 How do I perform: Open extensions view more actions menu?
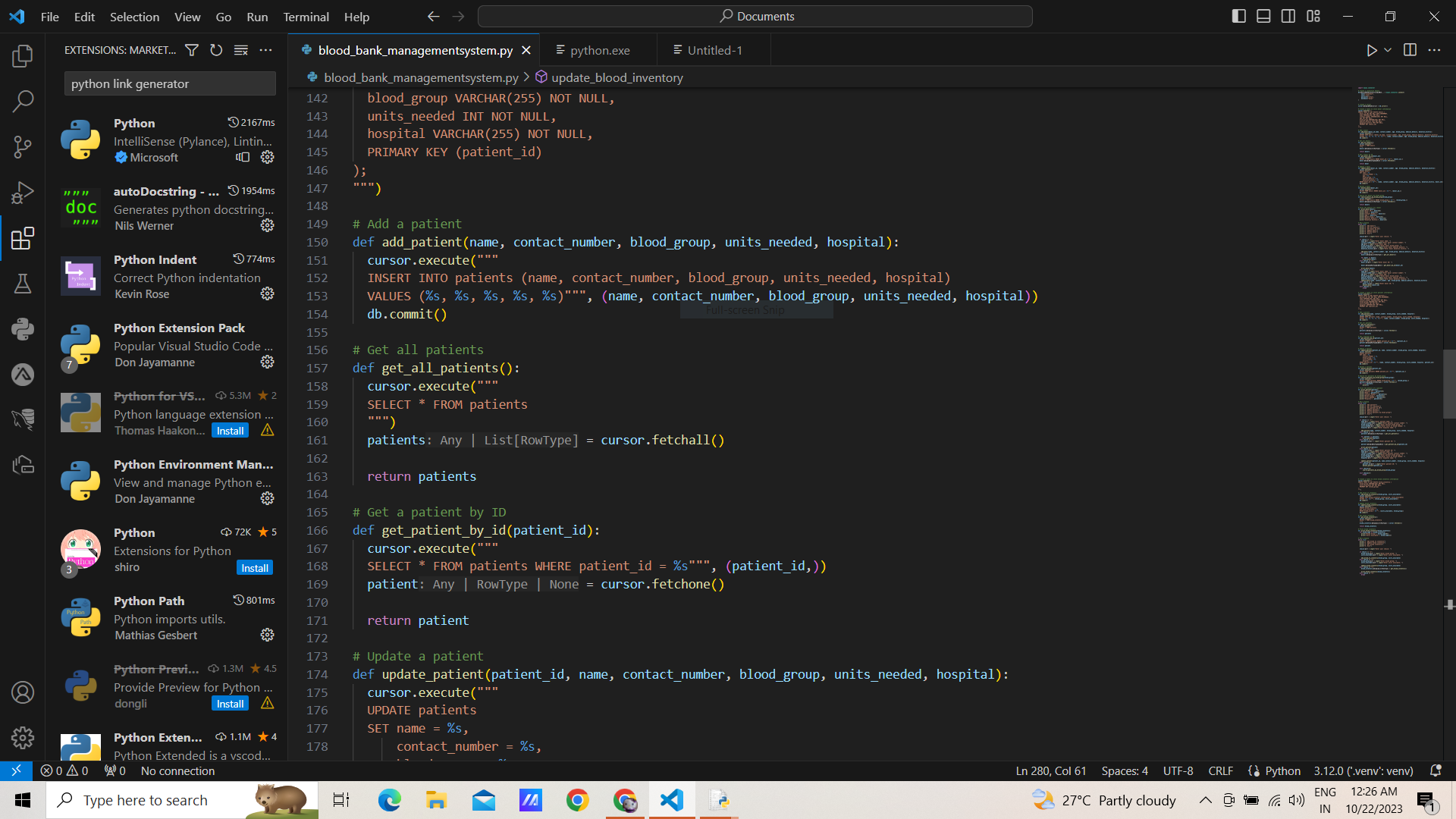click(x=265, y=50)
